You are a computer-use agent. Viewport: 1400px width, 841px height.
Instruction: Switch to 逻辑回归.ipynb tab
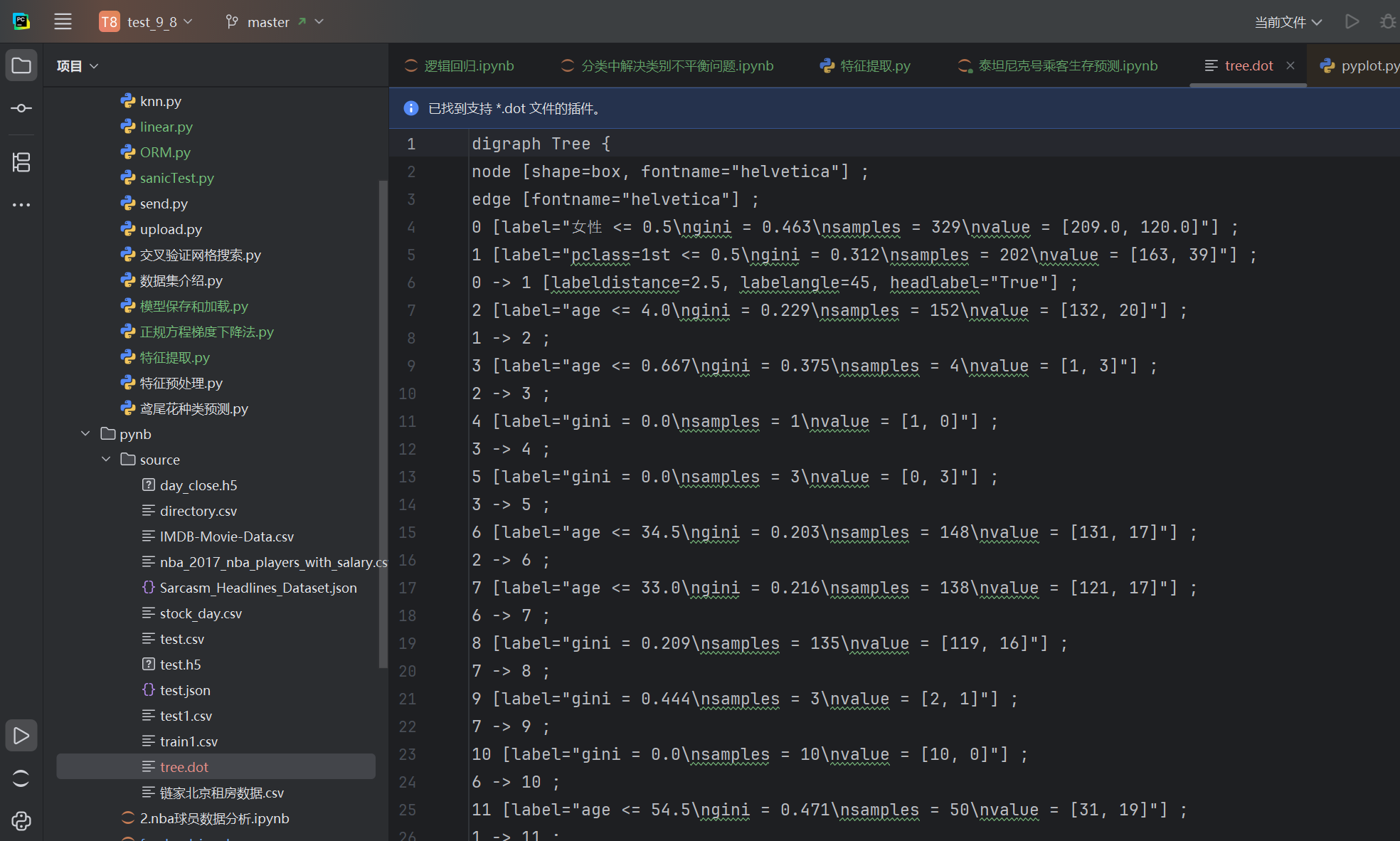(459, 65)
